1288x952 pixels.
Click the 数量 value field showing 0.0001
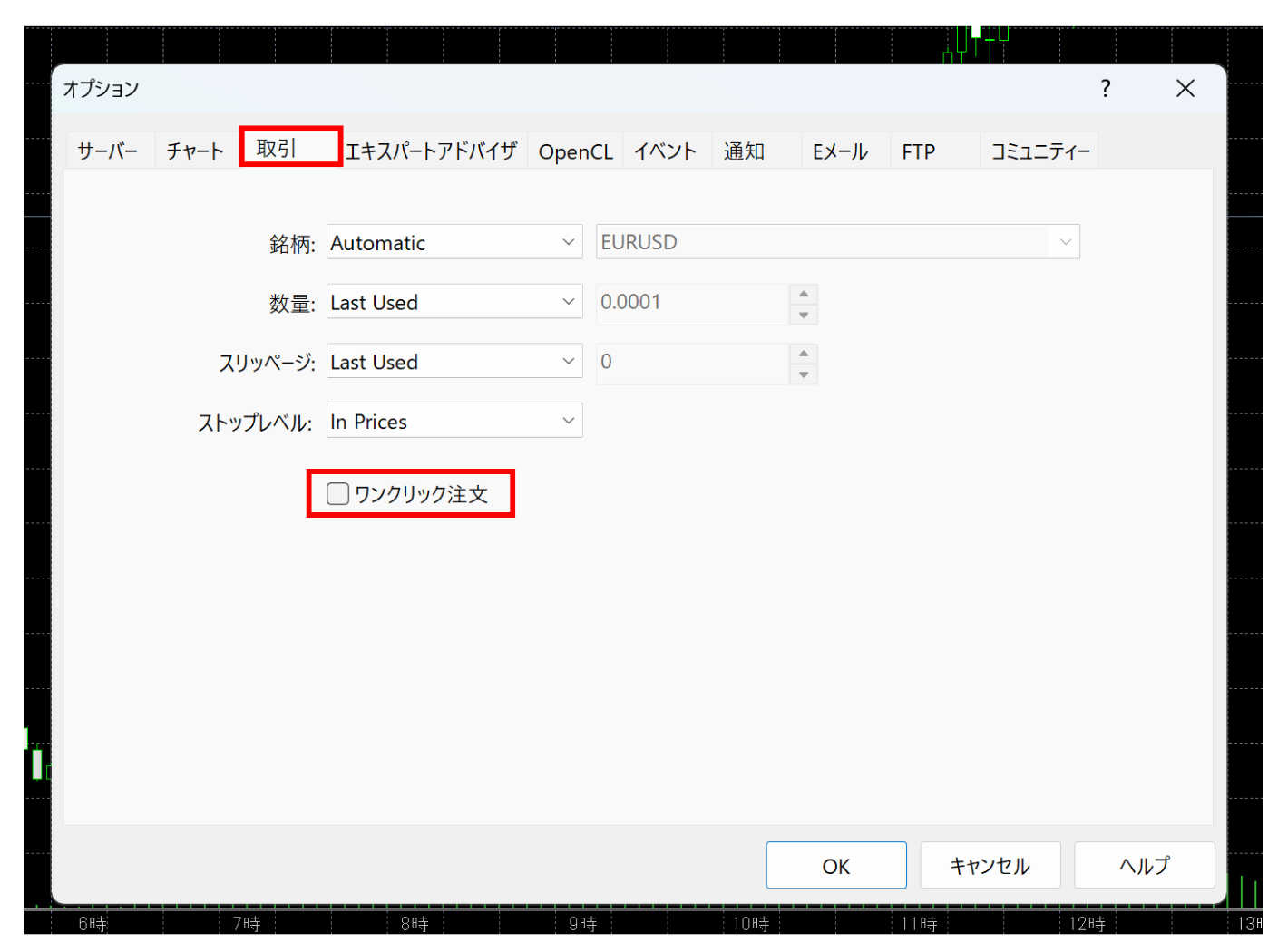[x=694, y=302]
